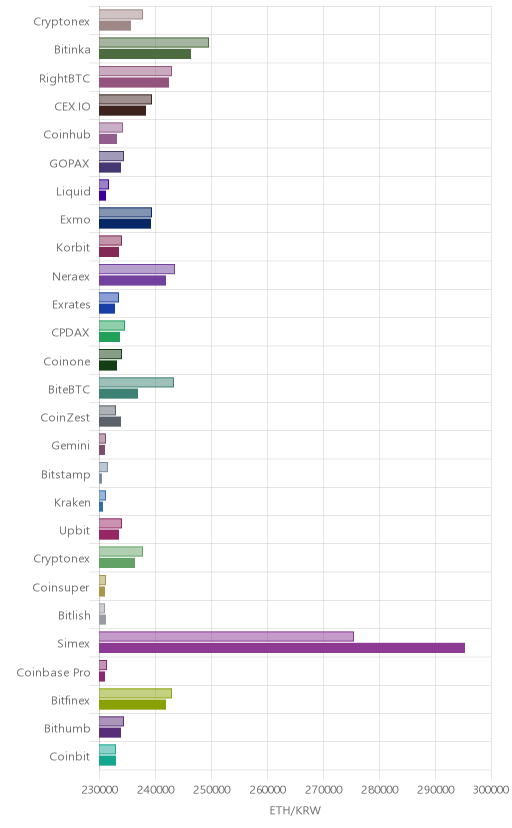Screen dimensions: 512x828
Task: Select the teal Coinbit bar
Action: click(107, 761)
